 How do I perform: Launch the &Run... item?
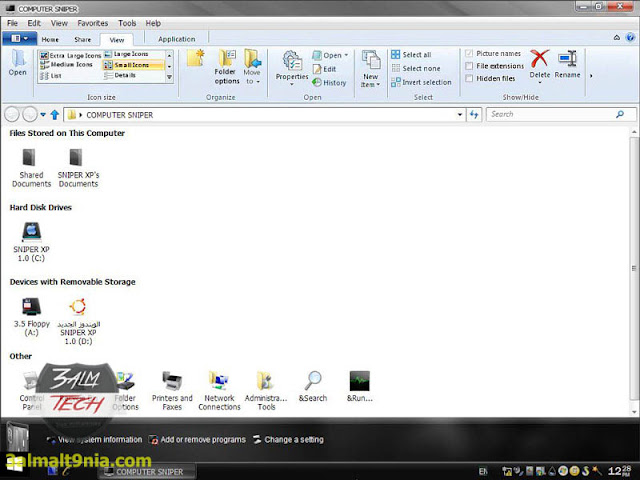pos(360,387)
